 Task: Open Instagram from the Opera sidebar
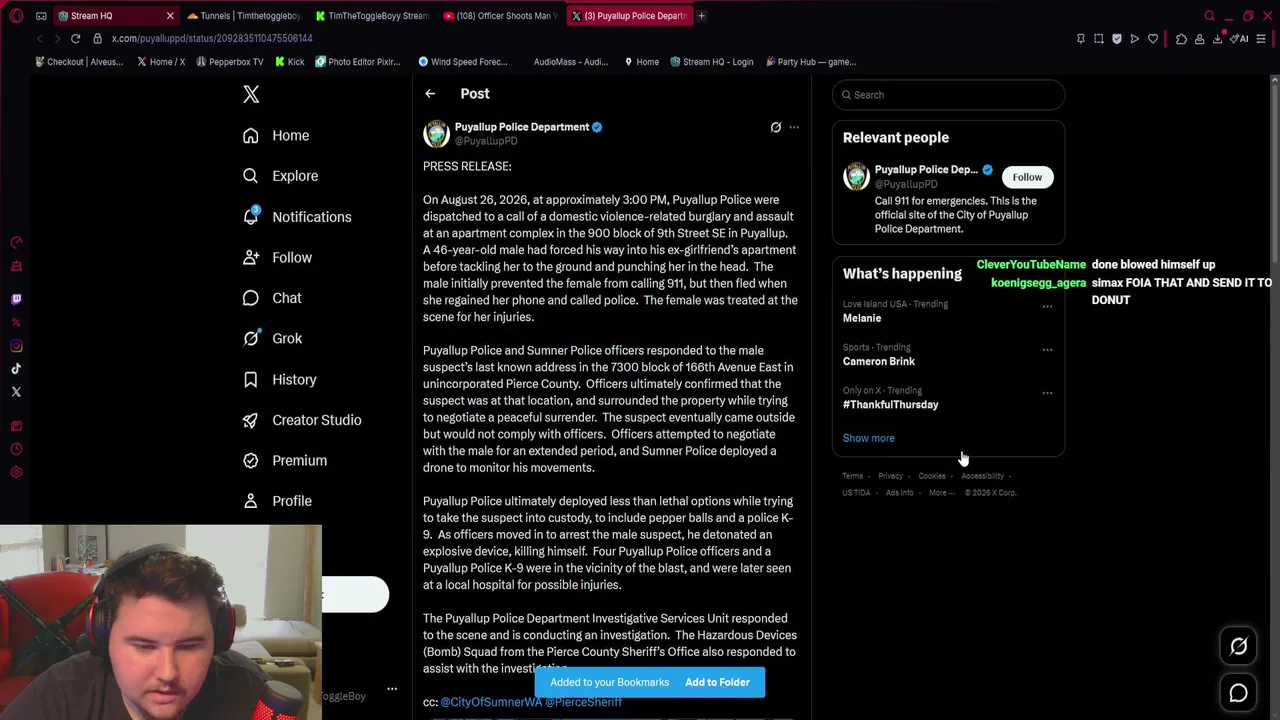coord(16,346)
